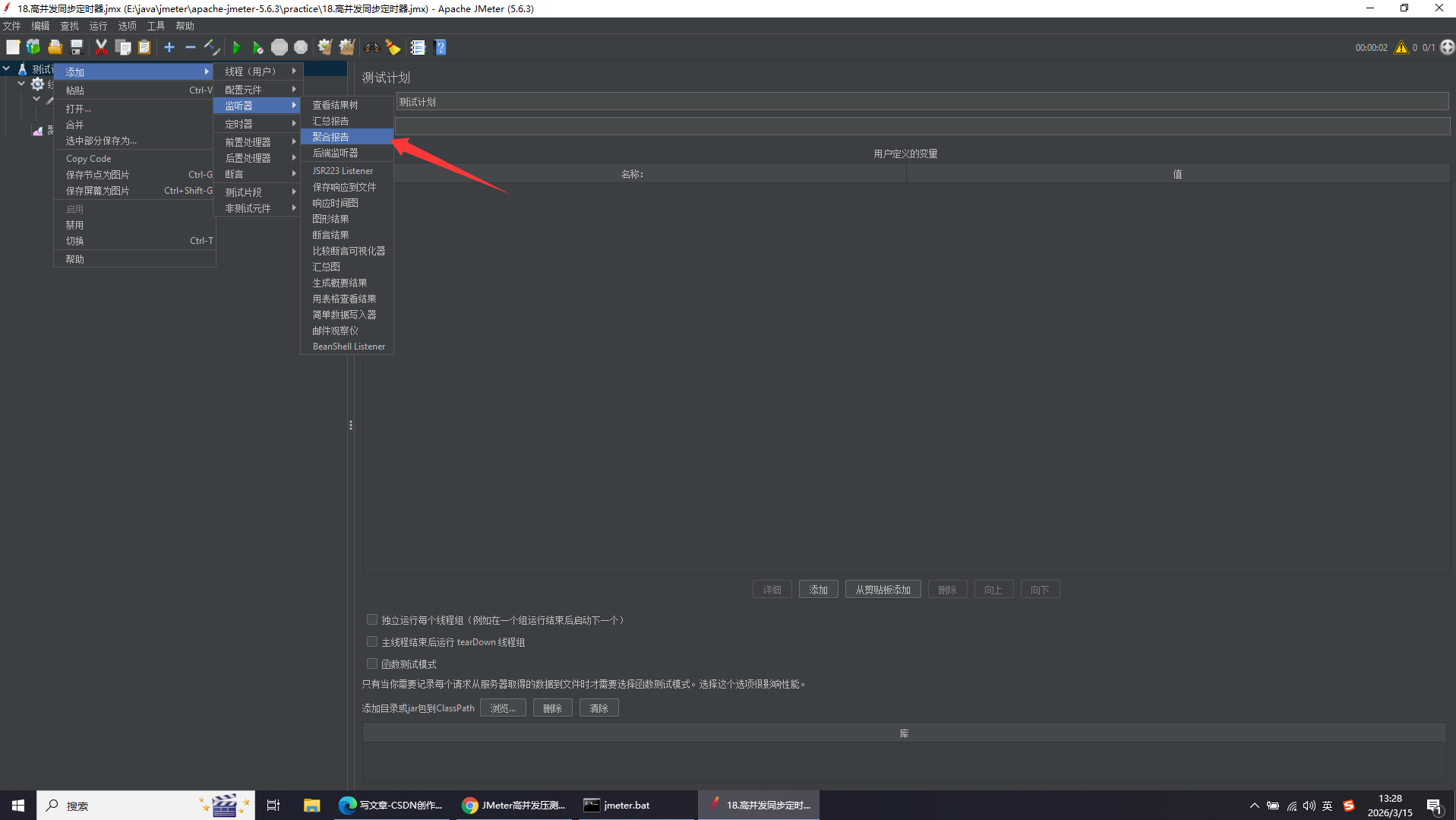The height and width of the screenshot is (820, 1456).
Task: Open the Function Helper dialog icon
Action: [x=418, y=47]
